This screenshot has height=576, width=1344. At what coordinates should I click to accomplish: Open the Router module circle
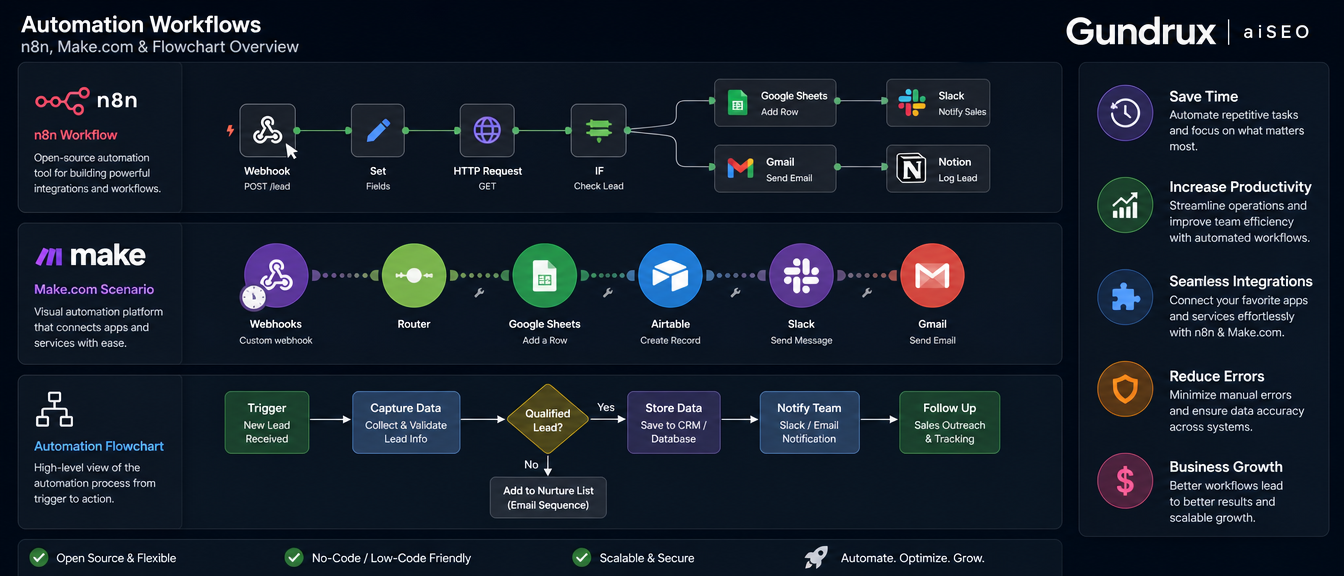pos(414,275)
